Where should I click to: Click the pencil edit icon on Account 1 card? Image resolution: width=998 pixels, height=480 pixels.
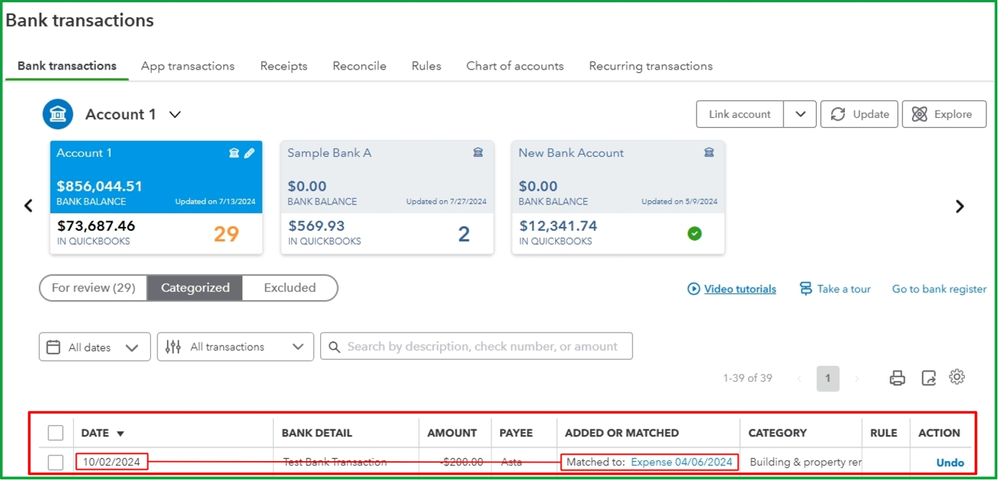tap(249, 153)
